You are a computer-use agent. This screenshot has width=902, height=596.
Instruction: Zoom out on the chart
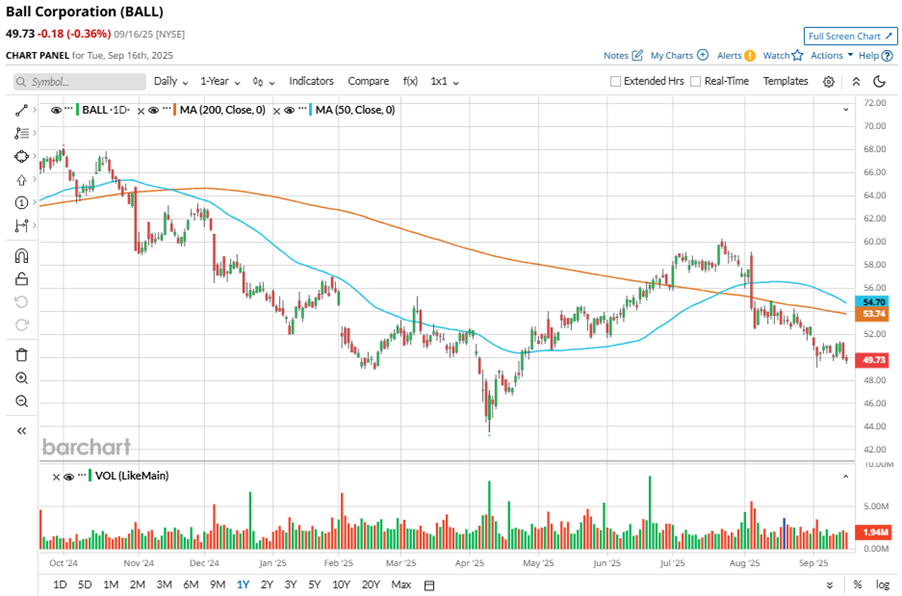(21, 401)
